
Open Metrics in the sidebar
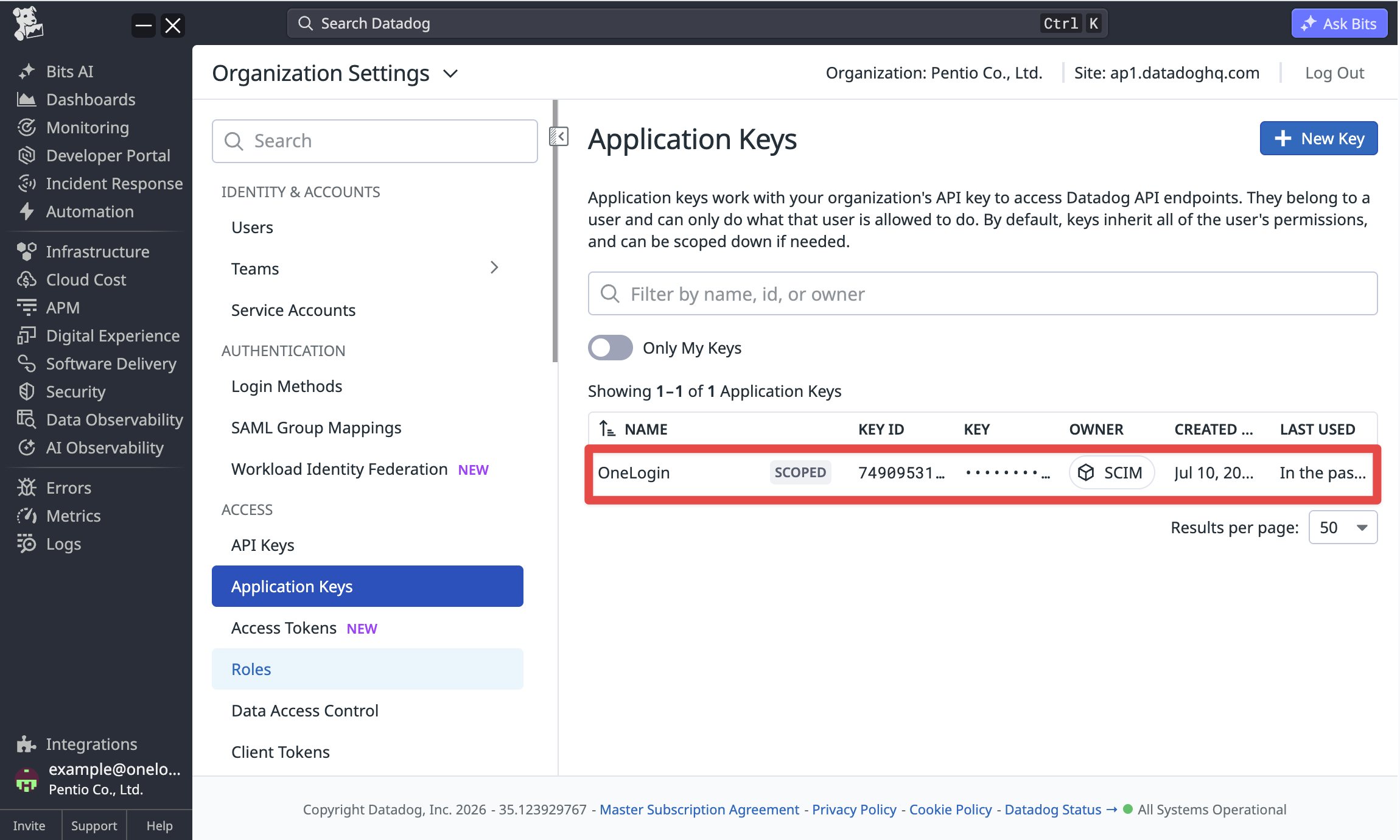pyautogui.click(x=73, y=516)
